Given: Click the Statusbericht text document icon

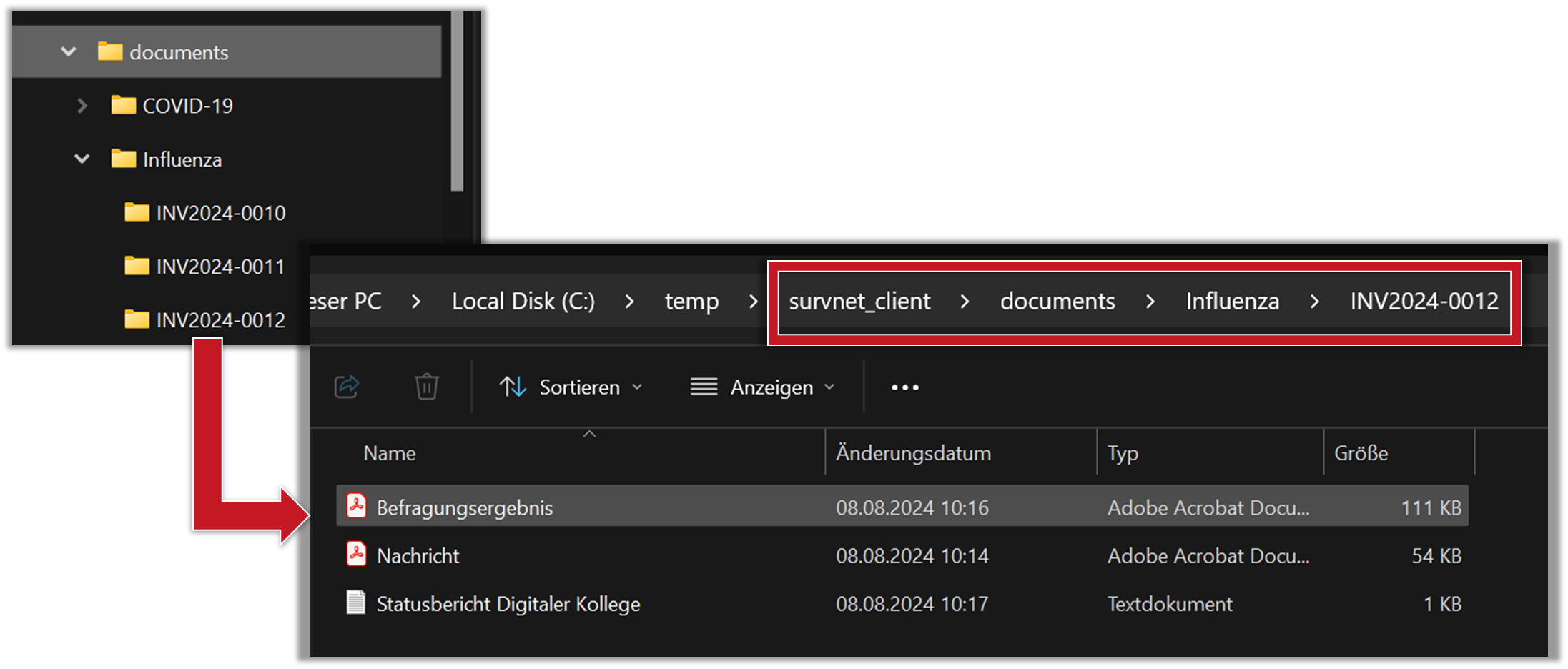Looking at the screenshot, I should coord(356,603).
